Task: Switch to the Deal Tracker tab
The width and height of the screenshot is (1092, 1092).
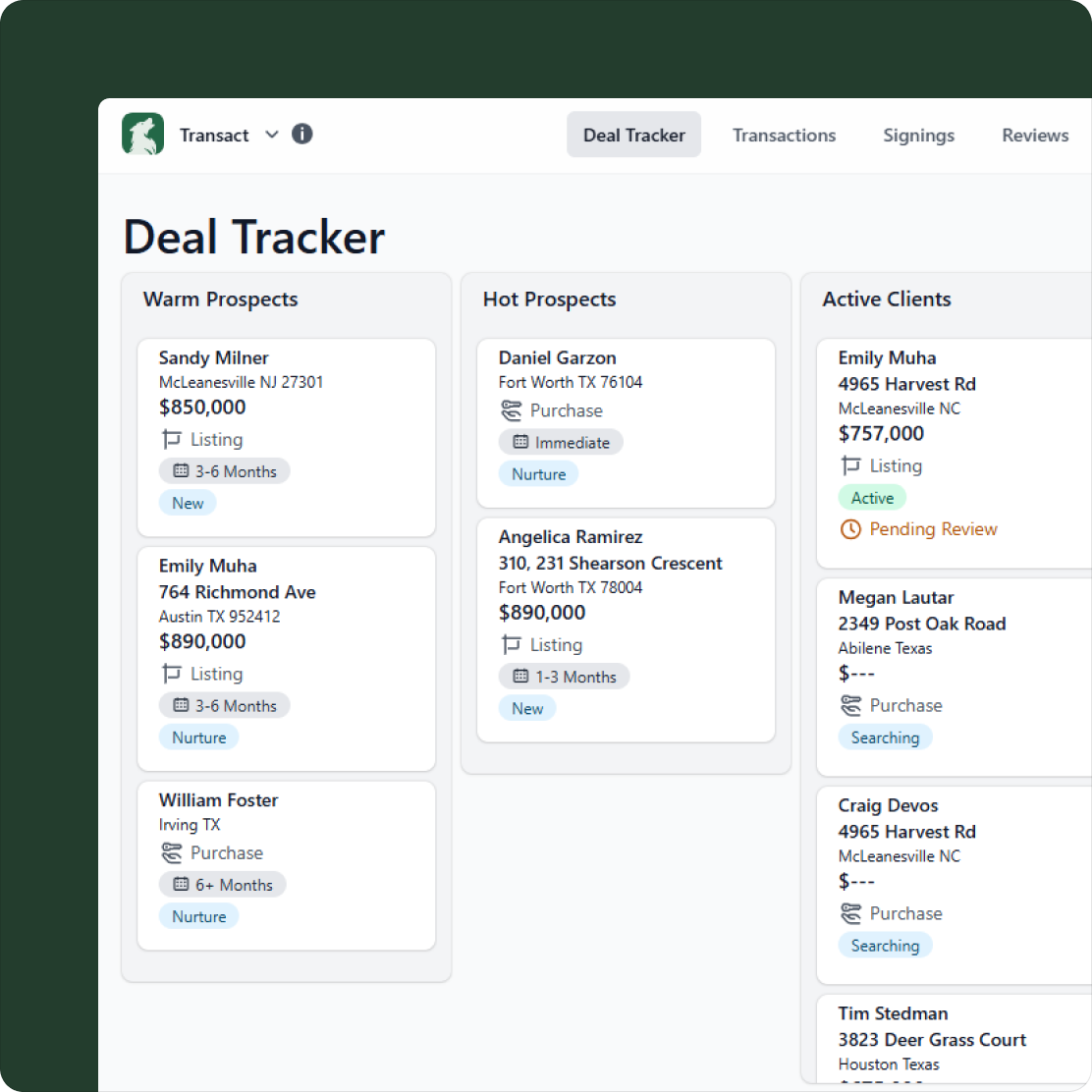Action: coord(633,135)
